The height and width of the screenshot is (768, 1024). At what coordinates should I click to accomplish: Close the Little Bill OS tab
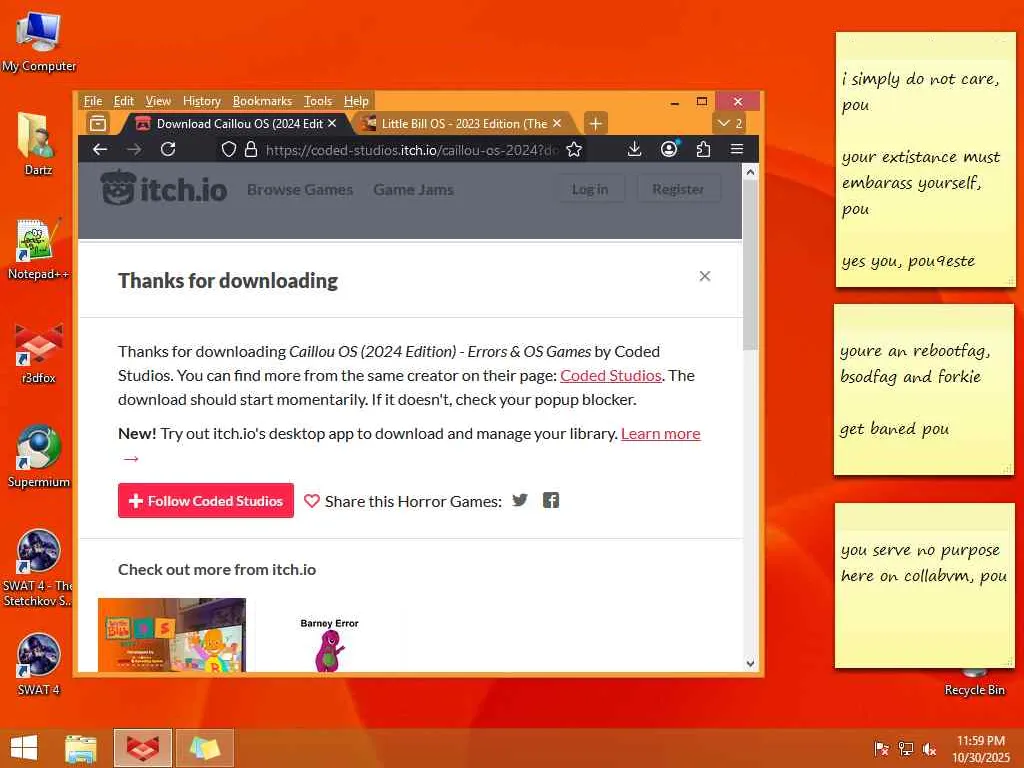pos(556,123)
